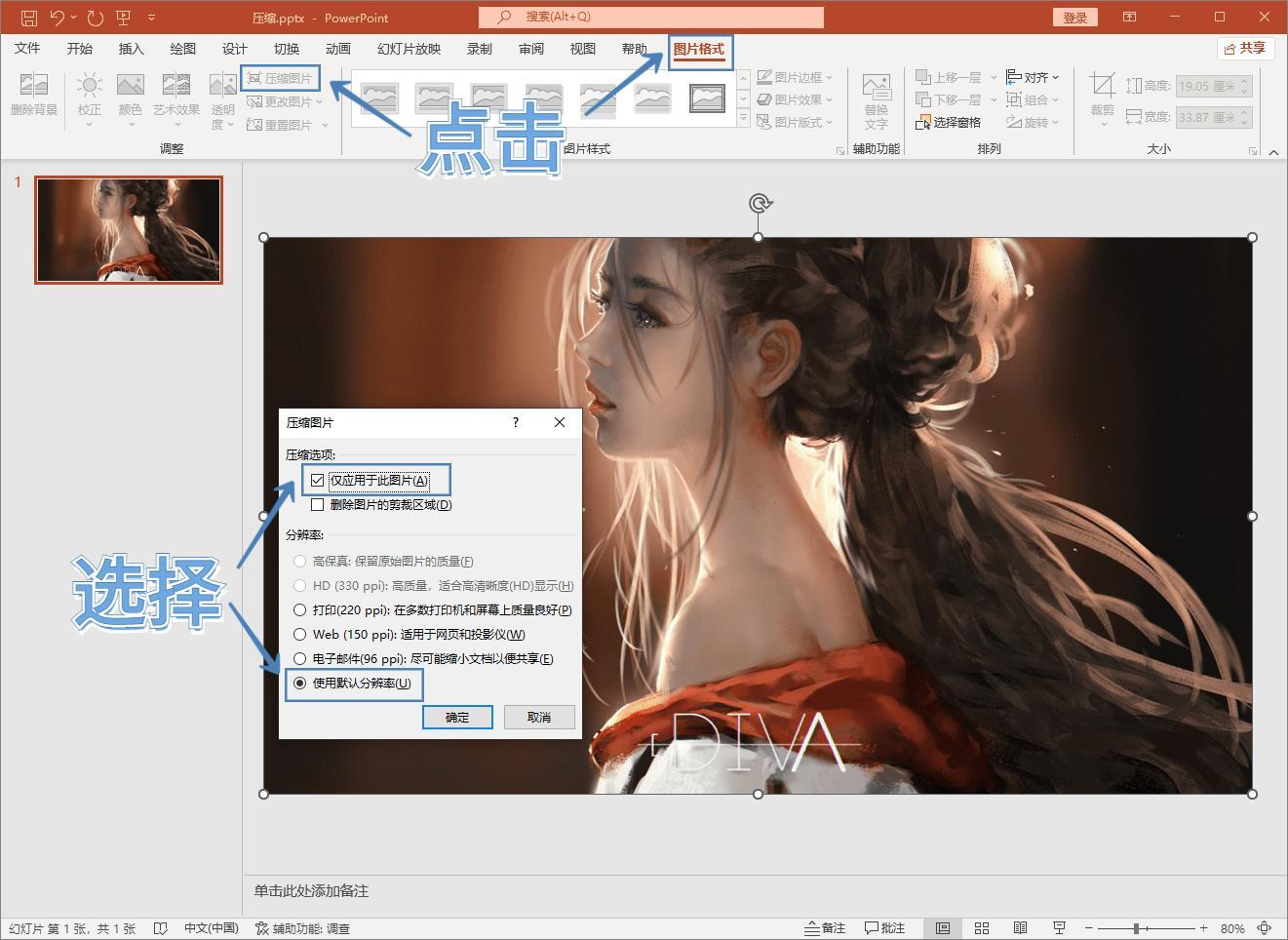Select slide 1 thumbnail in the panel
This screenshot has width=1288, height=940.
pos(129,230)
